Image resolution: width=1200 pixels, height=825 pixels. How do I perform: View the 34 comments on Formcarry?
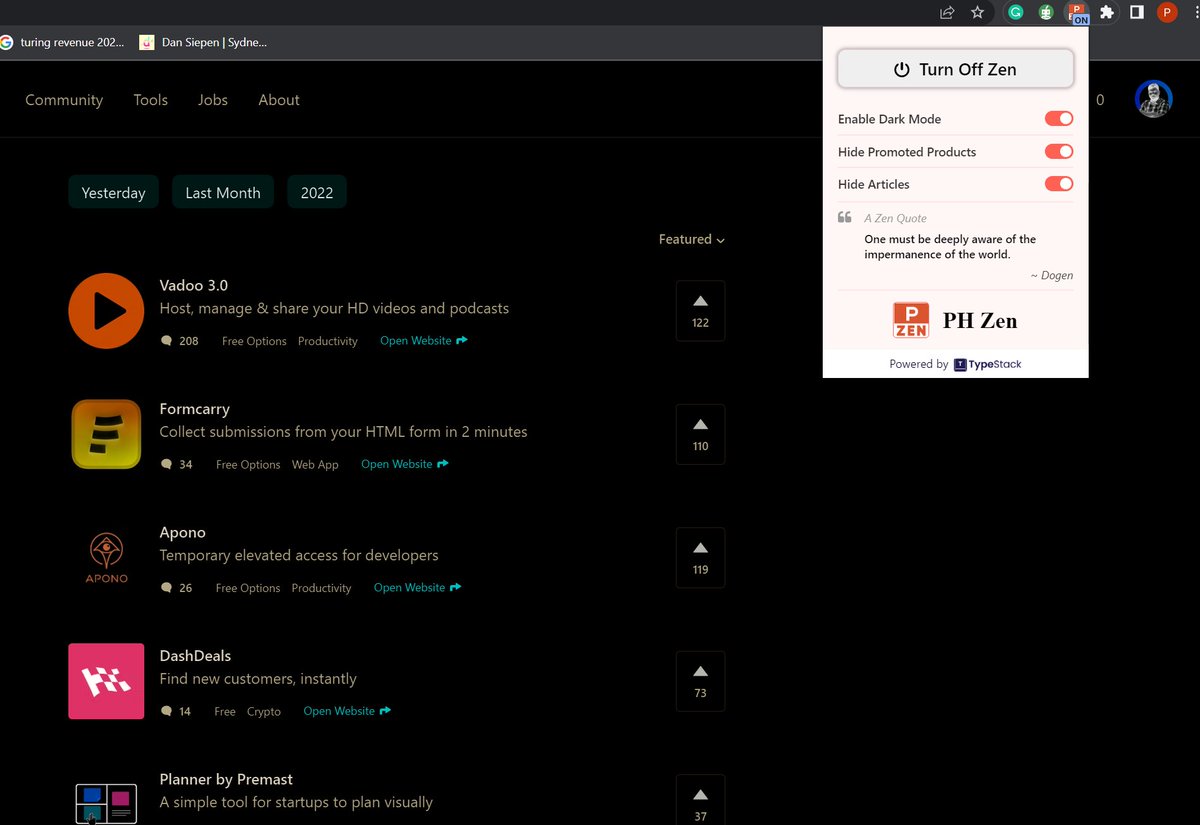pyautogui.click(x=177, y=464)
